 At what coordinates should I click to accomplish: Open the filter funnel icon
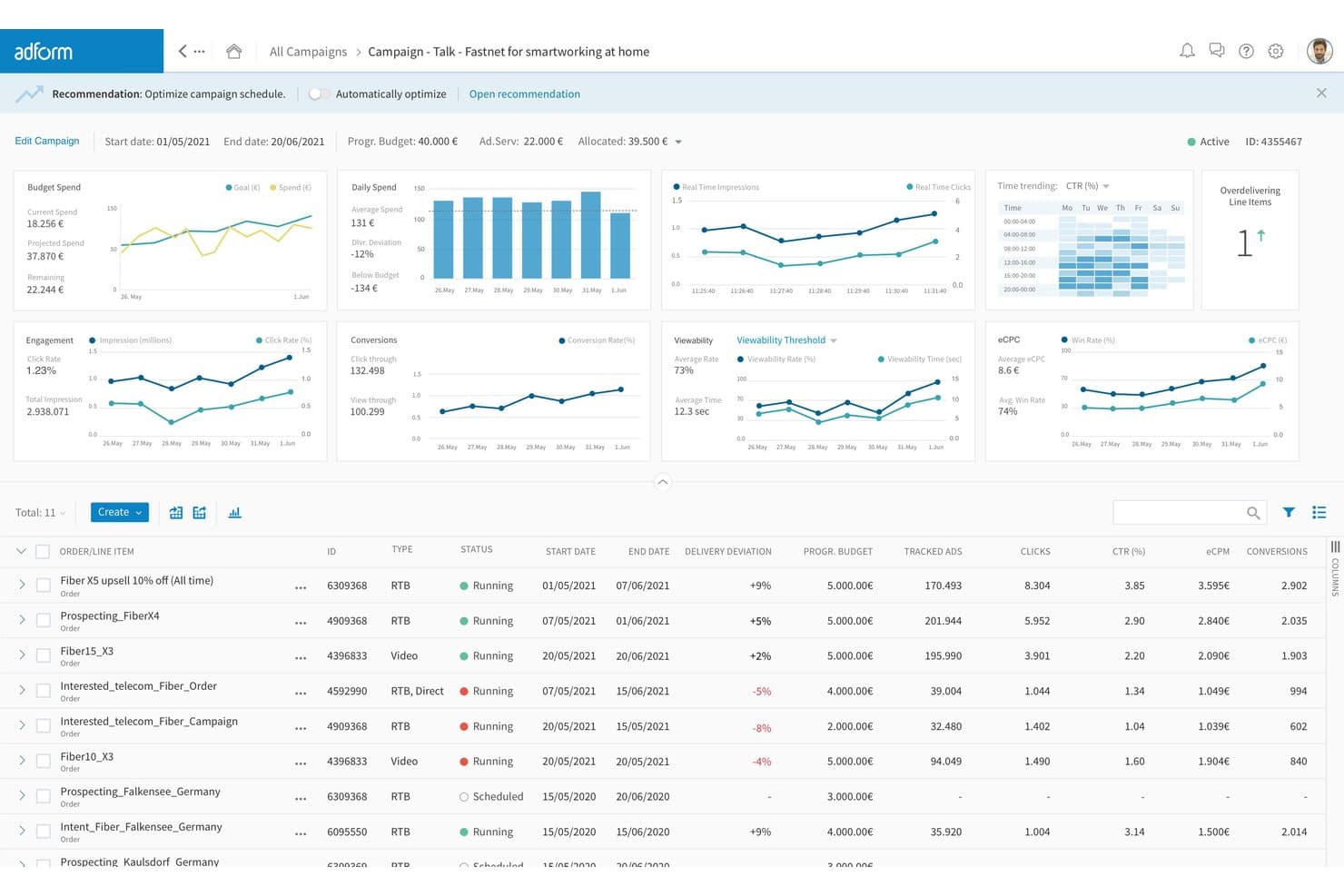click(x=1289, y=513)
